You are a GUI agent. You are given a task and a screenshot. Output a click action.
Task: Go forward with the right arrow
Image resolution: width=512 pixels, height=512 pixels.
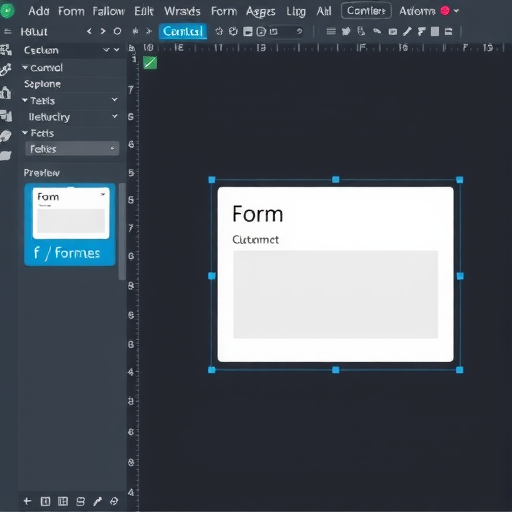[x=103, y=31]
